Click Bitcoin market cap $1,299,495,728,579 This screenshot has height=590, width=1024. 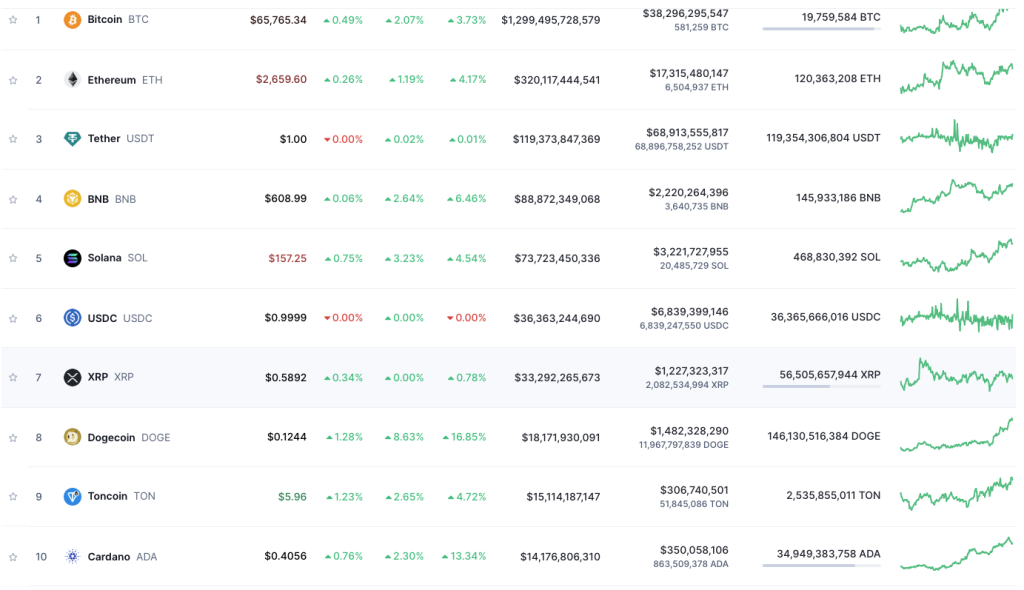point(551,20)
